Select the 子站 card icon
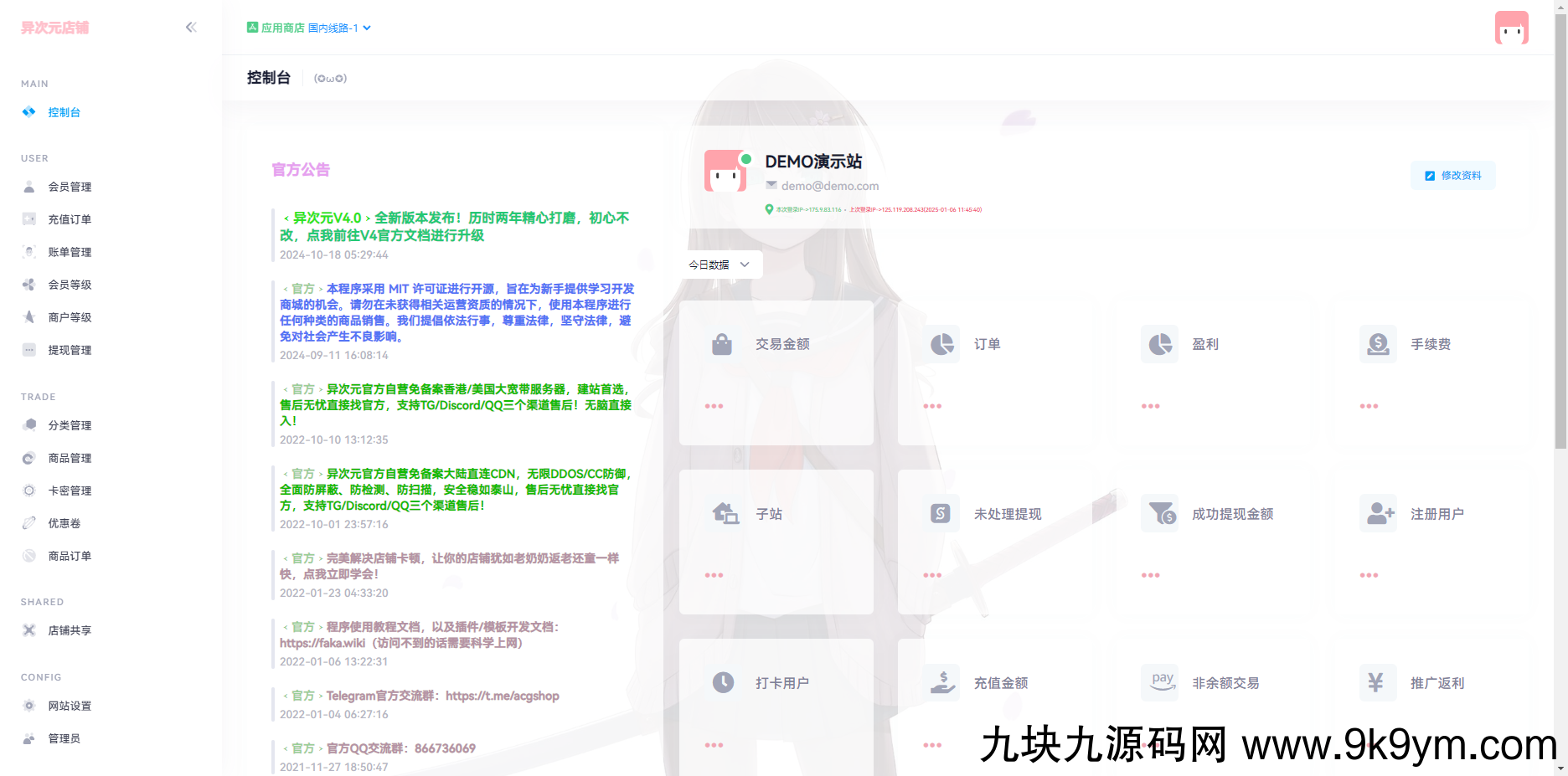 coord(722,513)
